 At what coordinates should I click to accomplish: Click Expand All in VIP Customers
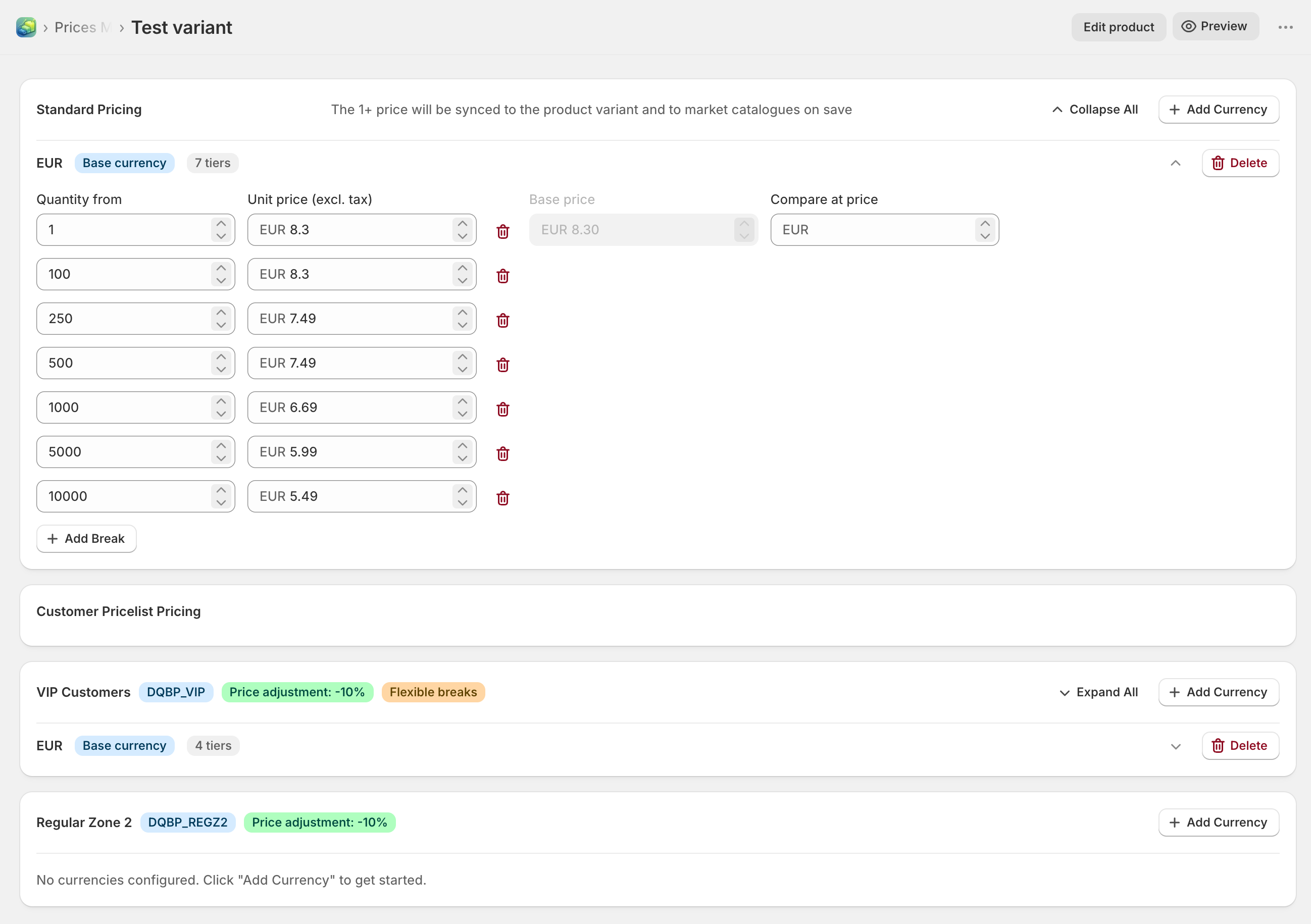click(x=1098, y=692)
